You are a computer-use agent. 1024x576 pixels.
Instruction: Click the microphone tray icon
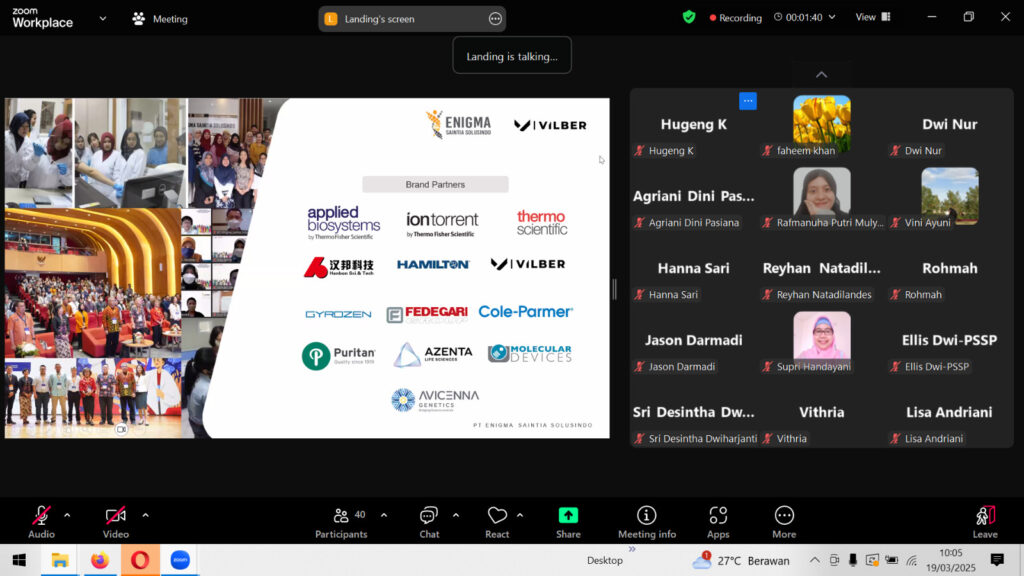[x=853, y=560]
